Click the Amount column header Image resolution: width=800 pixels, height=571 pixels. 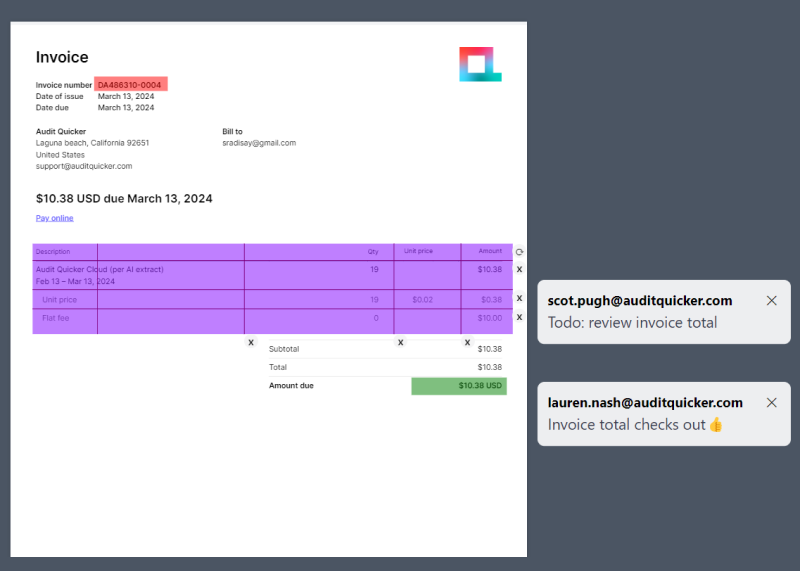coord(490,251)
